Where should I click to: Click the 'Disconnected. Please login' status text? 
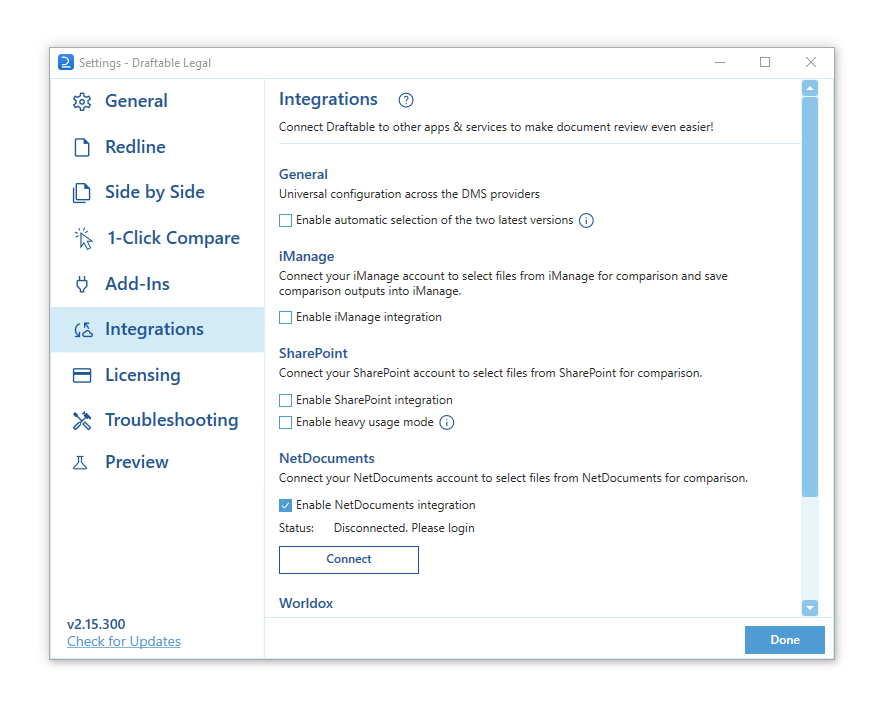[x=404, y=529]
